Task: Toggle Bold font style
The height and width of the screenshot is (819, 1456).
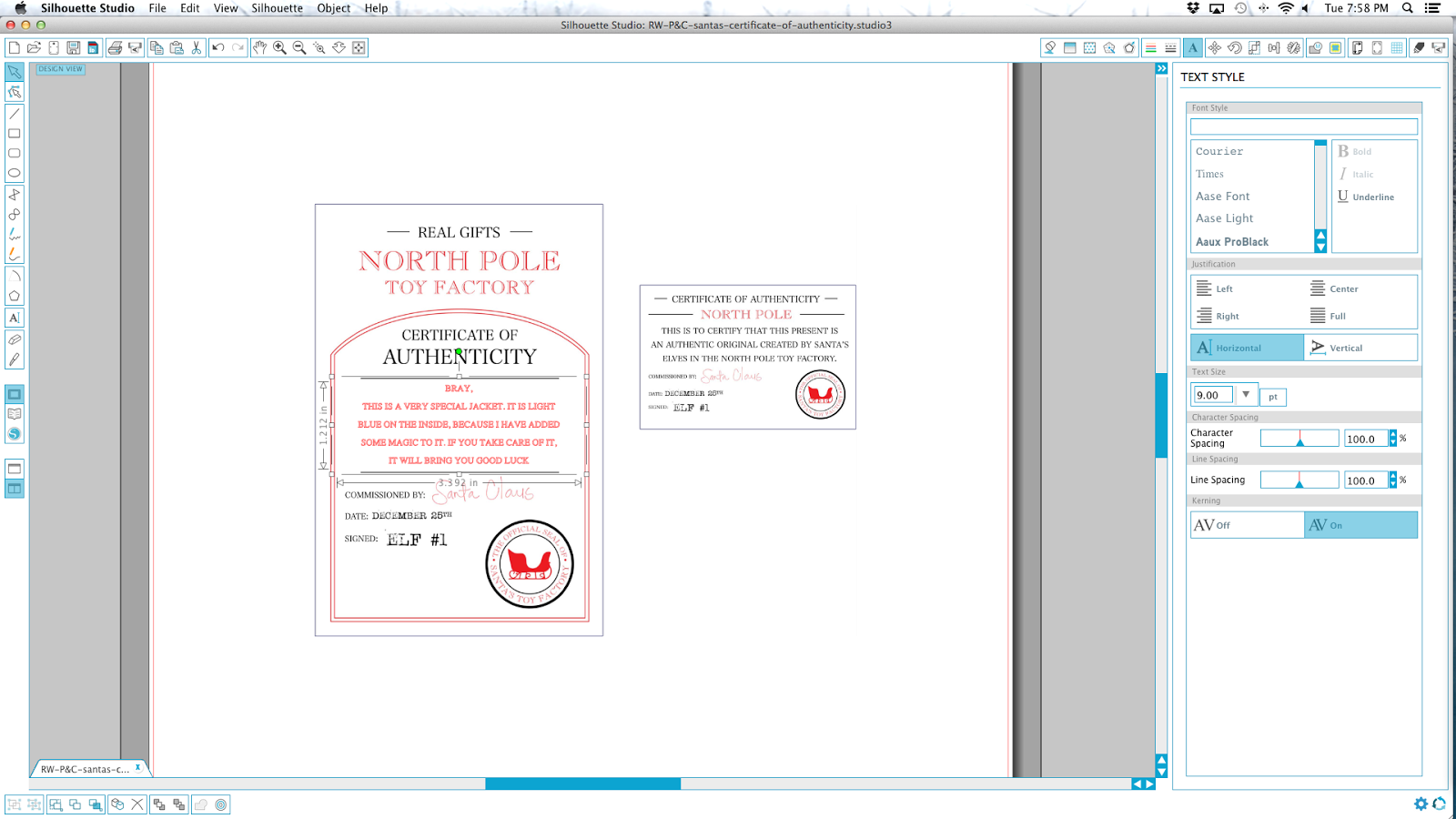Action: [x=1354, y=151]
